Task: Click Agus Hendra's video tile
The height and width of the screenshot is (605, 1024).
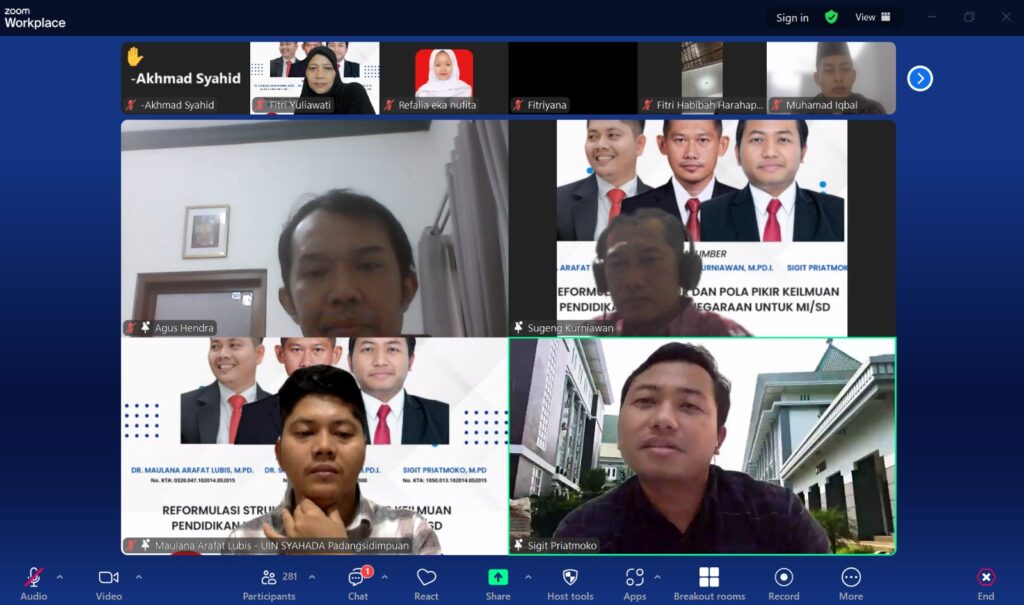Action: point(314,228)
